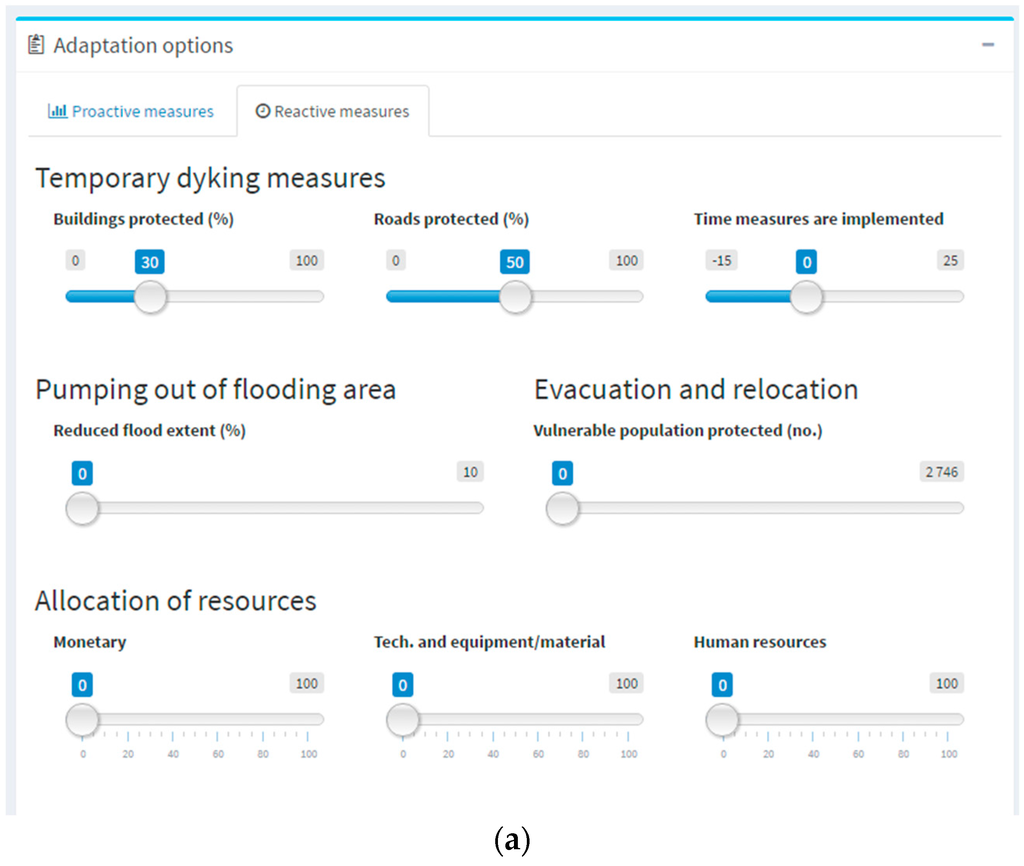Click the Reduced flood extent slider handle
1024x866 pixels.
[x=82, y=508]
